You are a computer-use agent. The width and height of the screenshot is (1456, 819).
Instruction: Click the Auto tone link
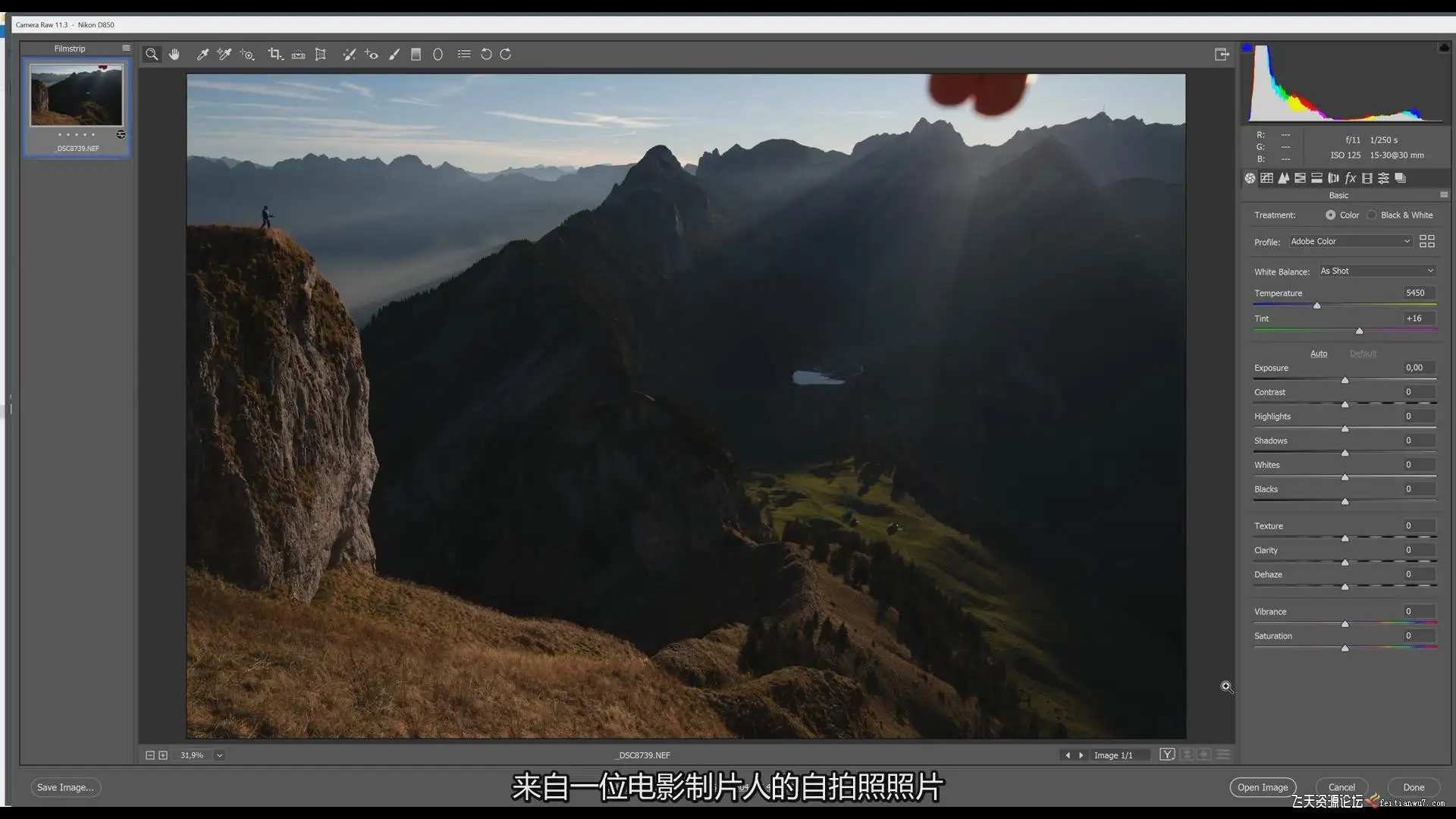click(x=1319, y=353)
